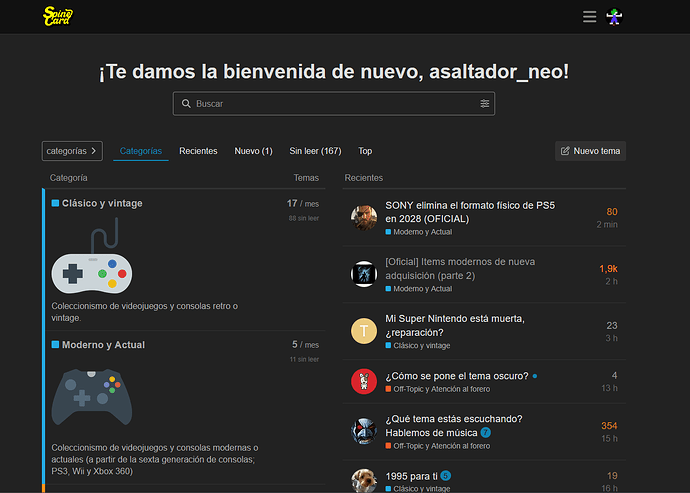Viewport: 690px width, 493px height.
Task: Open Mi Super Nintendo está muerta topic
Action: click(x=455, y=325)
